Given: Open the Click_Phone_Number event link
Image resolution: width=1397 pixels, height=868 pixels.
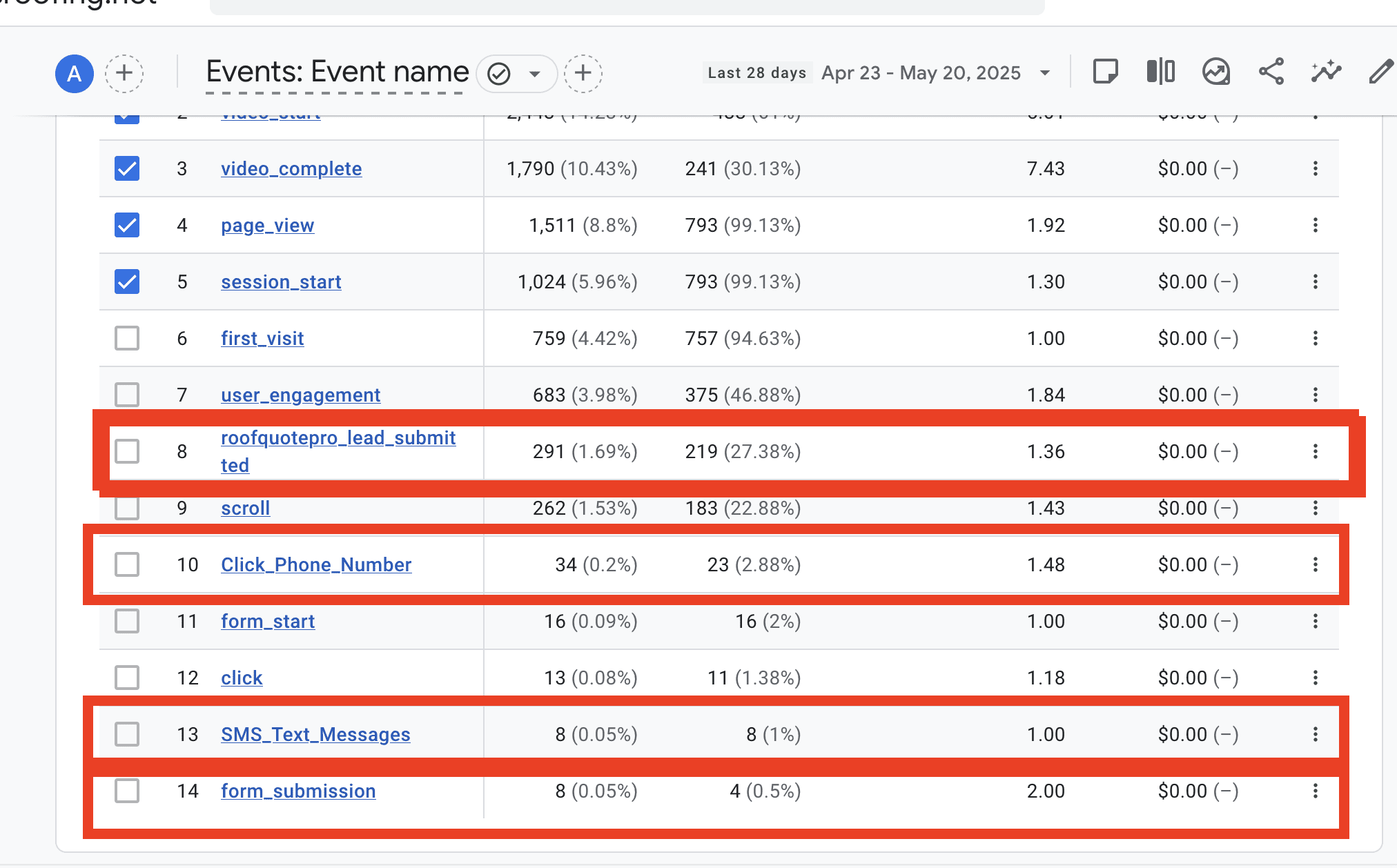Looking at the screenshot, I should (x=316, y=565).
